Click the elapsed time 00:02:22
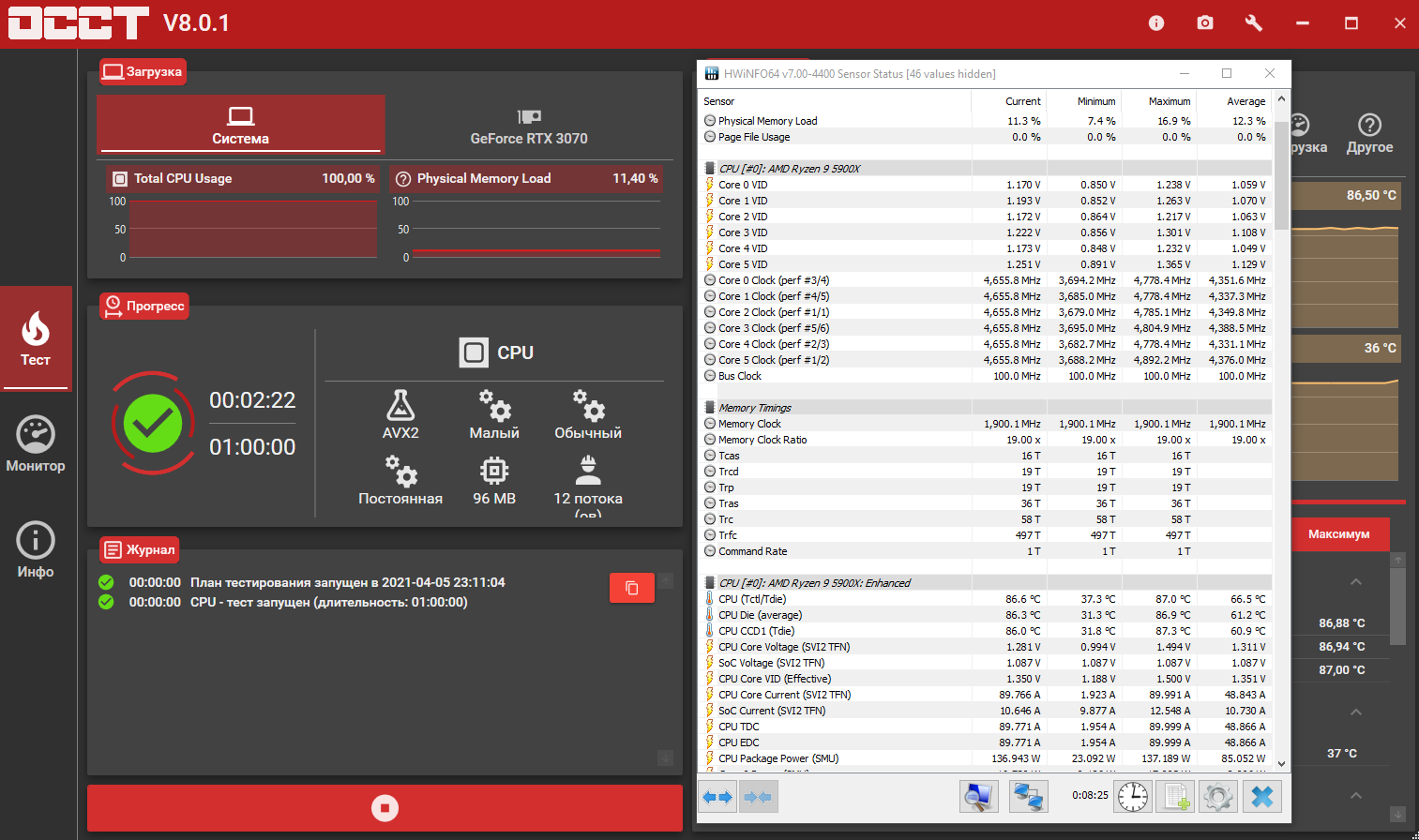Screen dimensions: 1419x840 coord(252,400)
